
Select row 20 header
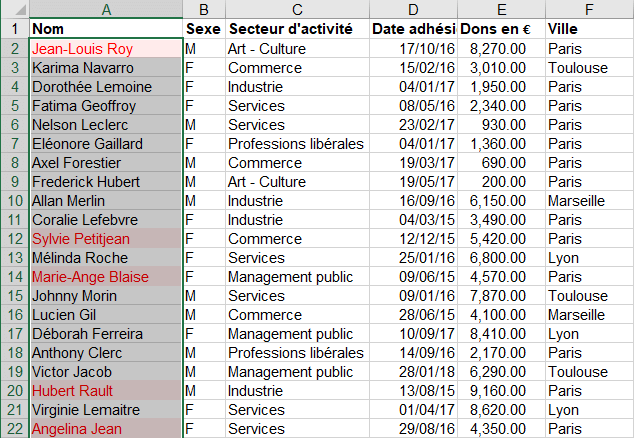13,391
